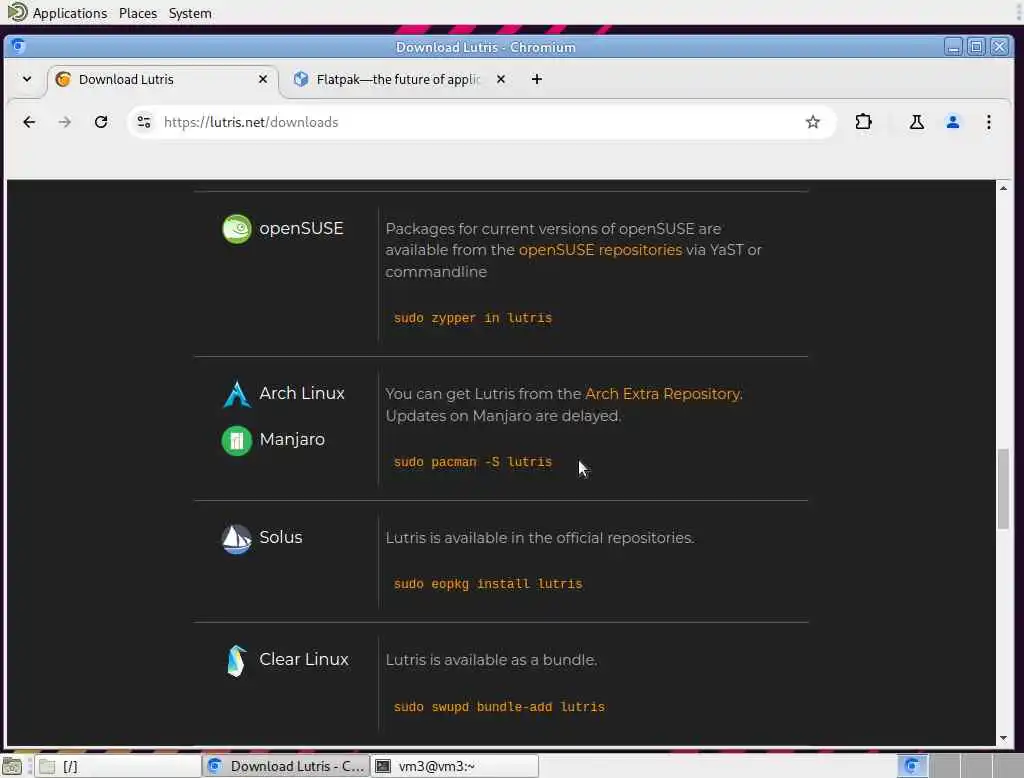Switch to the Download Lutris tab
Viewport: 1024px width, 778px height.
click(x=163, y=80)
